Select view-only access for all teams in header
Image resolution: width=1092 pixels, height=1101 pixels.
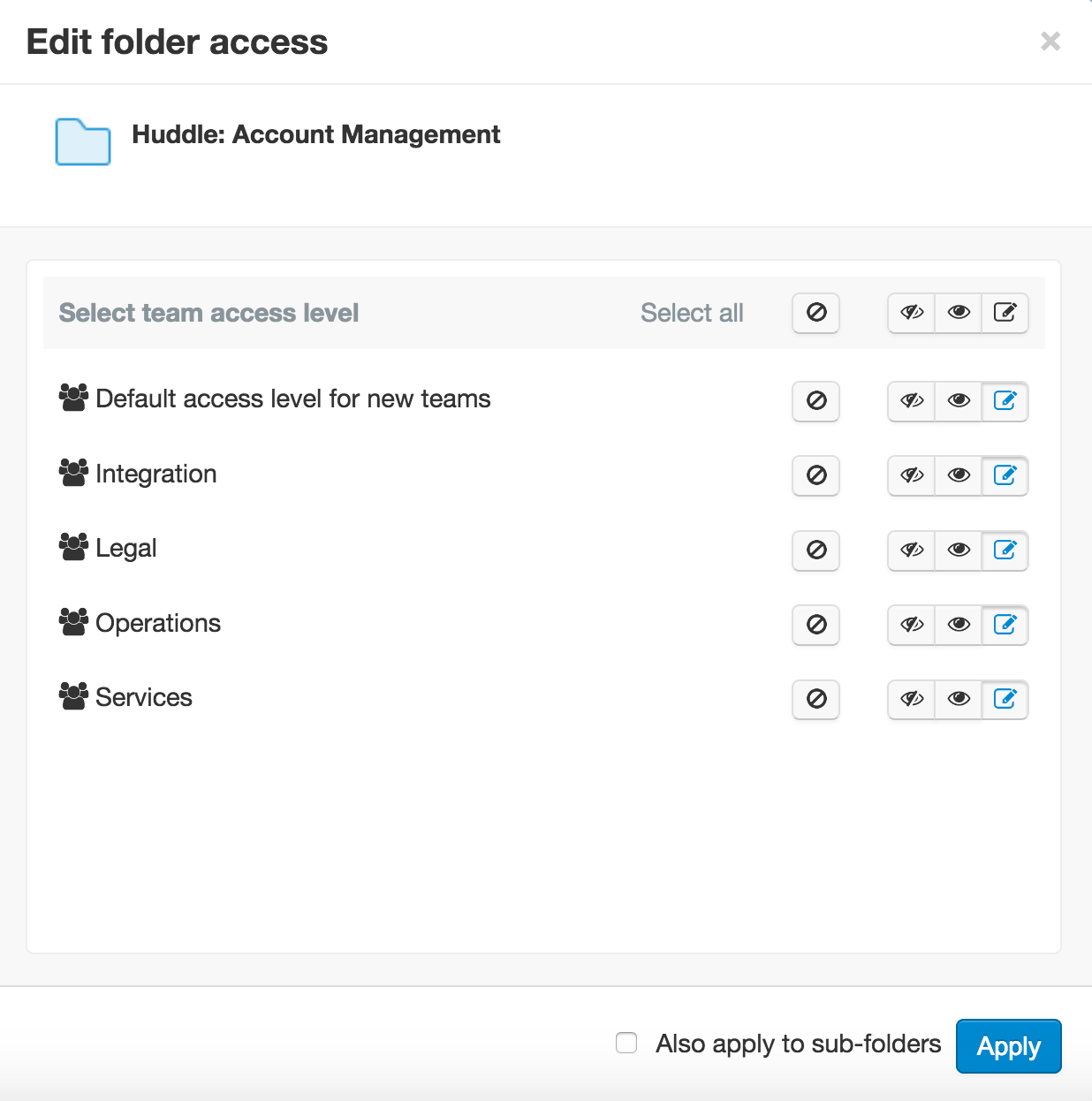click(959, 313)
